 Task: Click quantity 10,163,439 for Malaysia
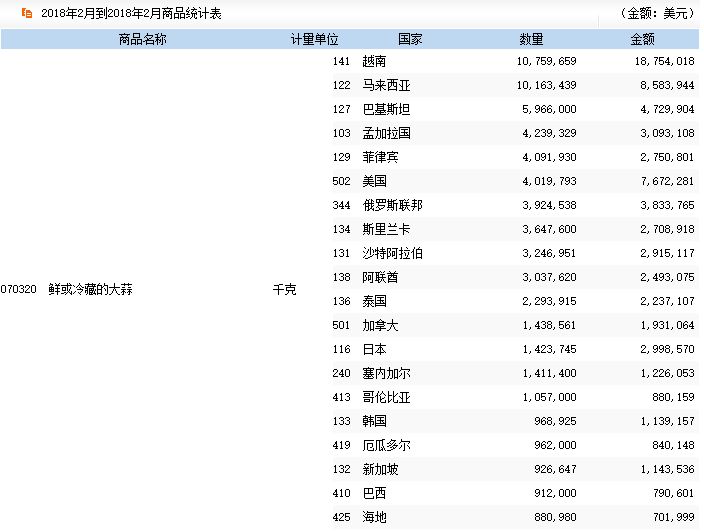[546, 85]
